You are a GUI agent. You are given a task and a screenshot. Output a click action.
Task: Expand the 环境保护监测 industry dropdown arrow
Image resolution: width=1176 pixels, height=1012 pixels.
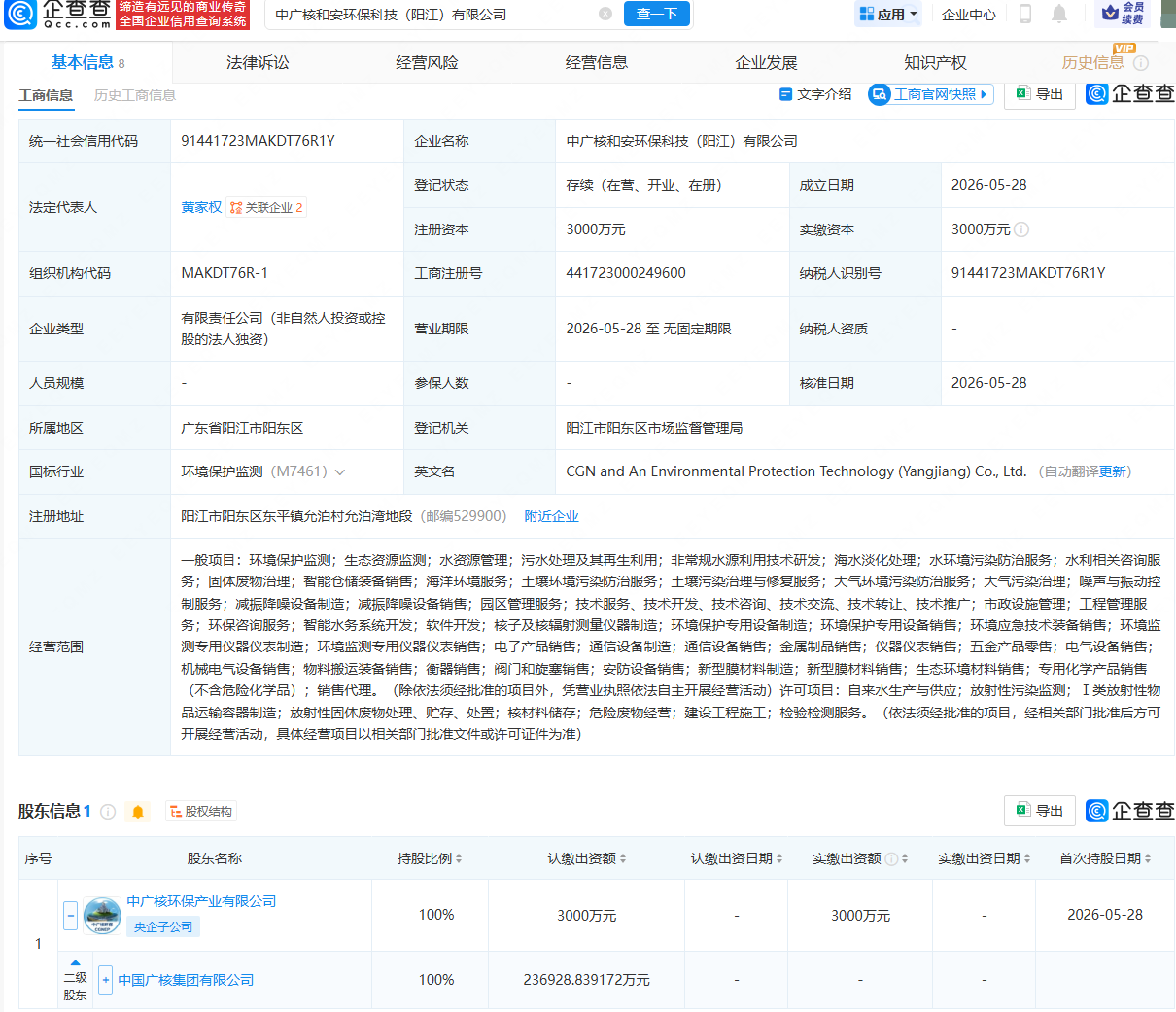coord(340,472)
